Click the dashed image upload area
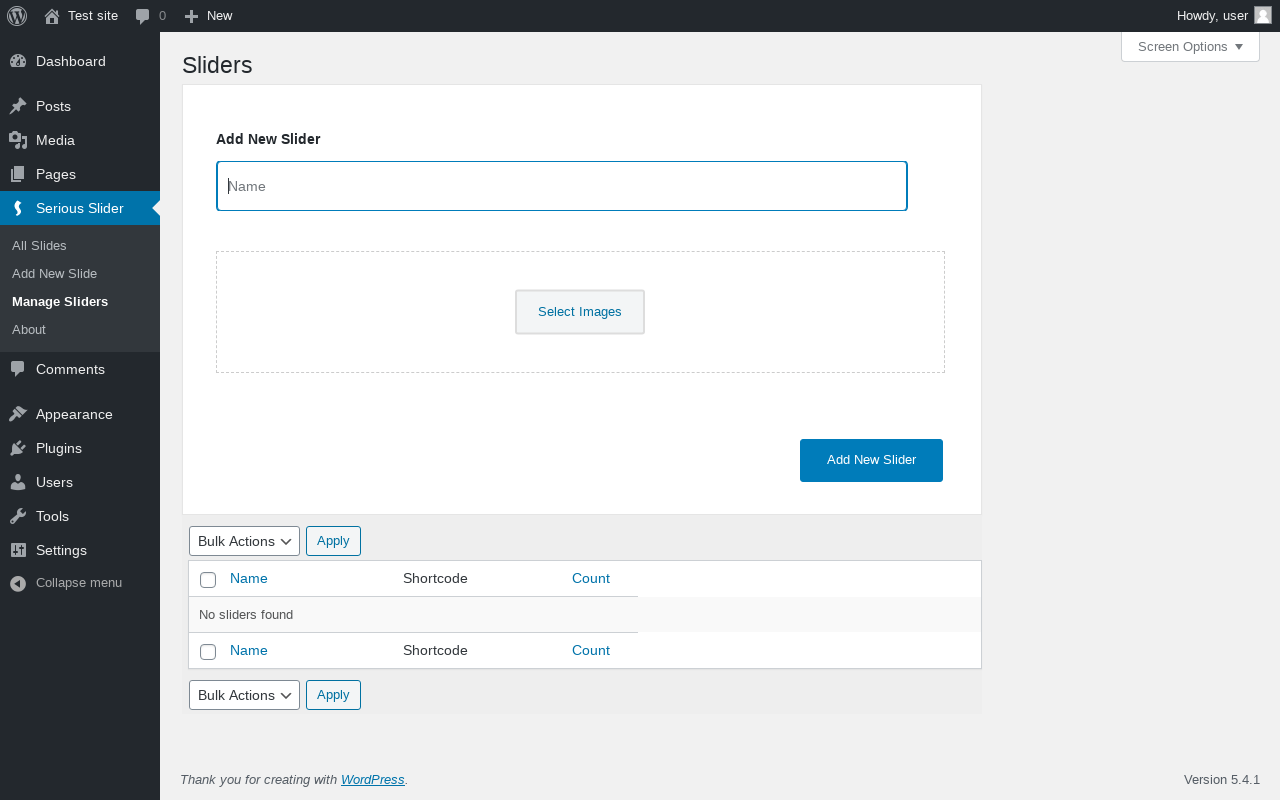This screenshot has height=800, width=1280. [x=580, y=312]
